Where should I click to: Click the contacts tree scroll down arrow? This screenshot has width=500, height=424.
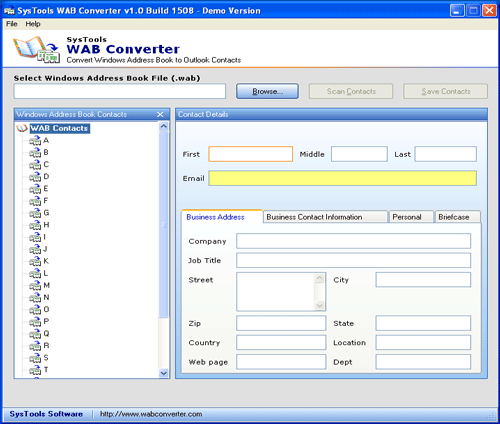(163, 373)
